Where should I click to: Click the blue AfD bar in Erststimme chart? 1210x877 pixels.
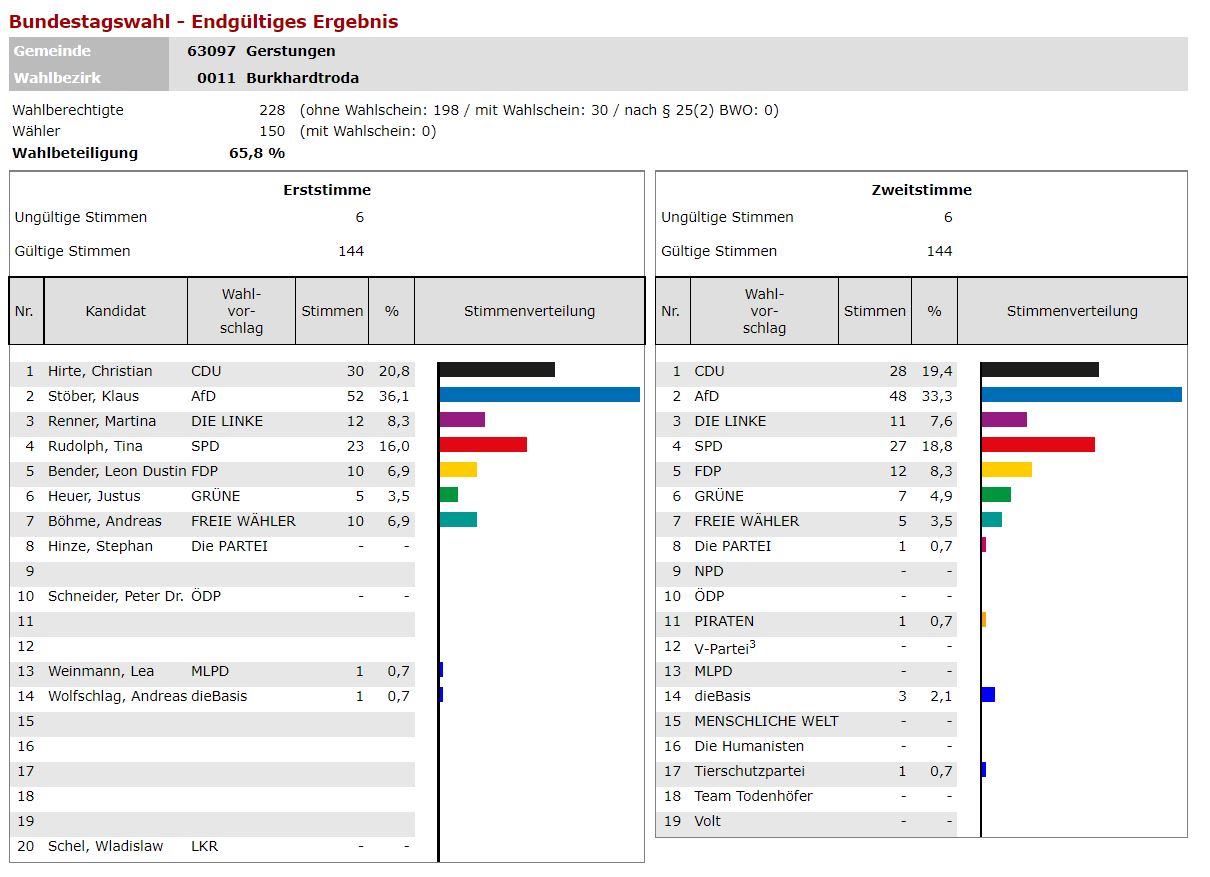click(539, 395)
